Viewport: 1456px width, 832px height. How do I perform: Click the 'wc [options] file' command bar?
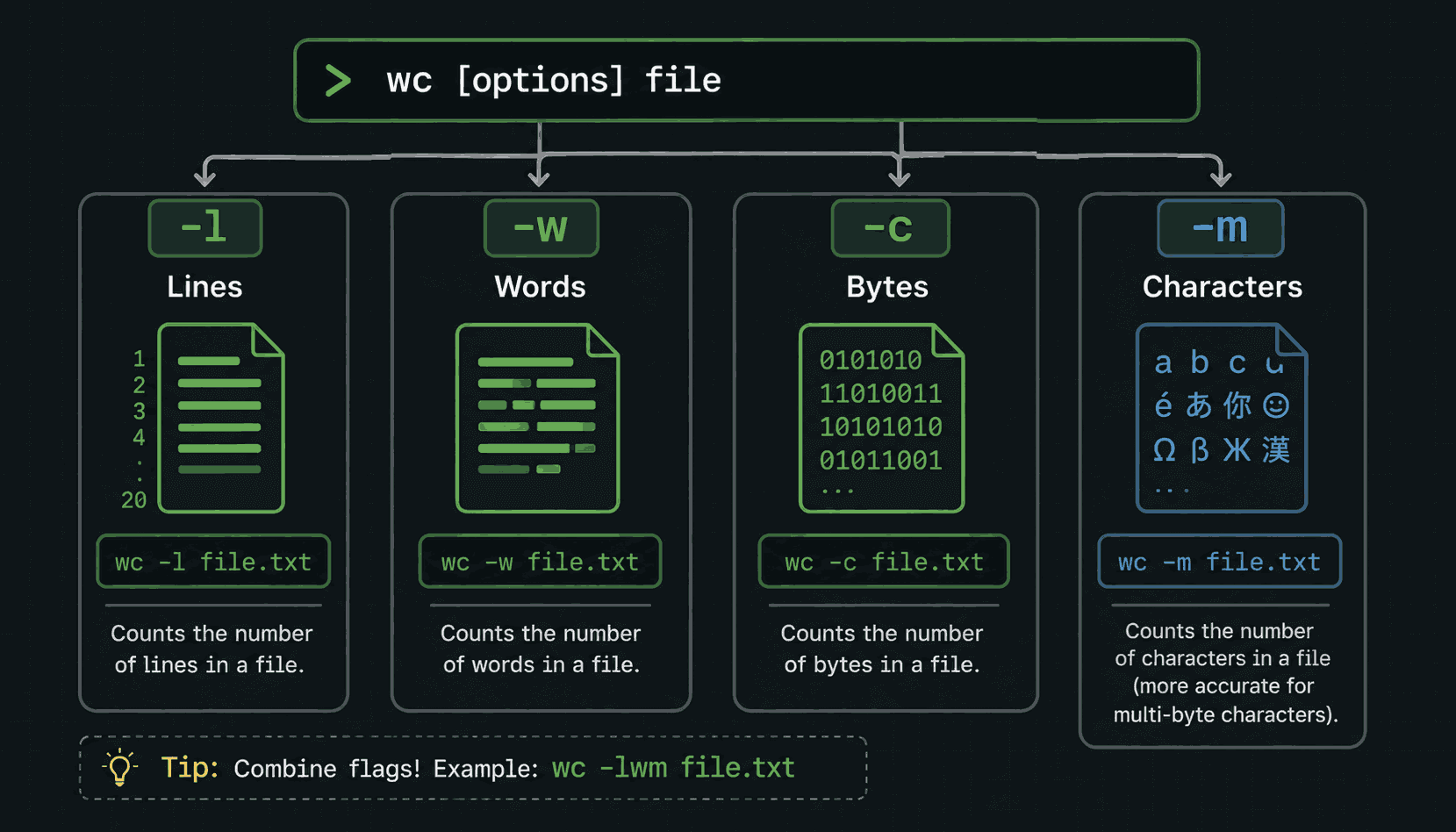click(x=747, y=81)
